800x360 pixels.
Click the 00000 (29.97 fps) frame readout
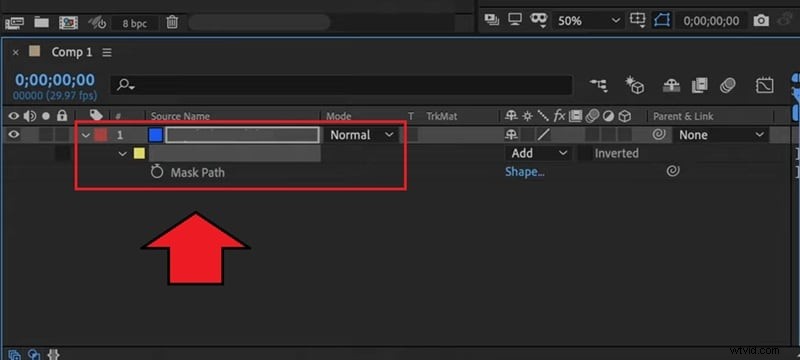click(x=55, y=95)
